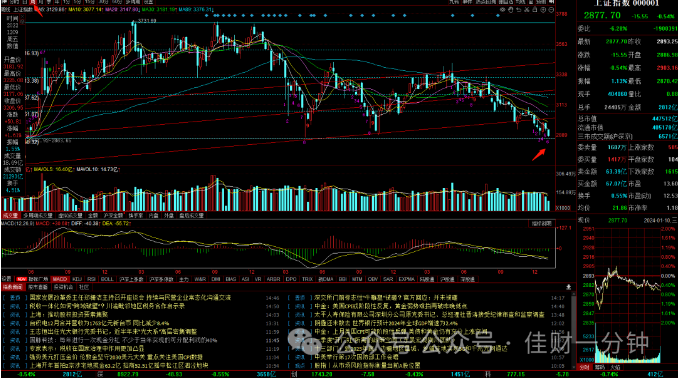Switch chart to the 60分 period
The height and width of the screenshot is (378, 678).
pyautogui.click(x=117, y=2)
